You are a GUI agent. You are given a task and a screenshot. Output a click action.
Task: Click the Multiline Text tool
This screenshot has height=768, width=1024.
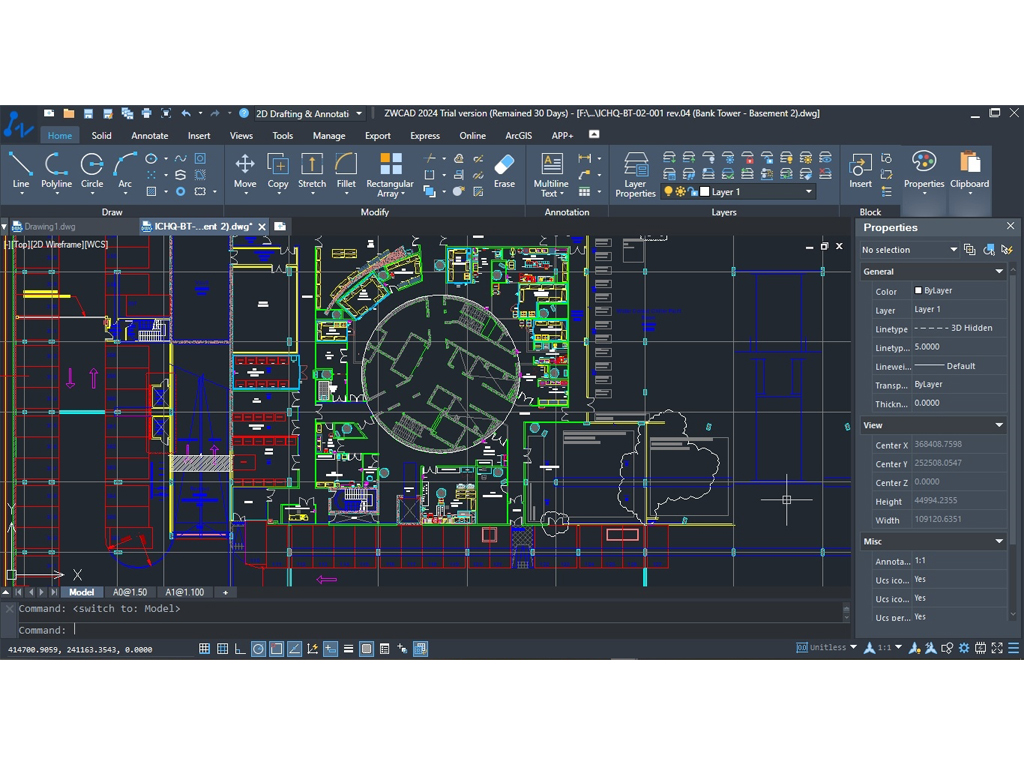point(551,172)
